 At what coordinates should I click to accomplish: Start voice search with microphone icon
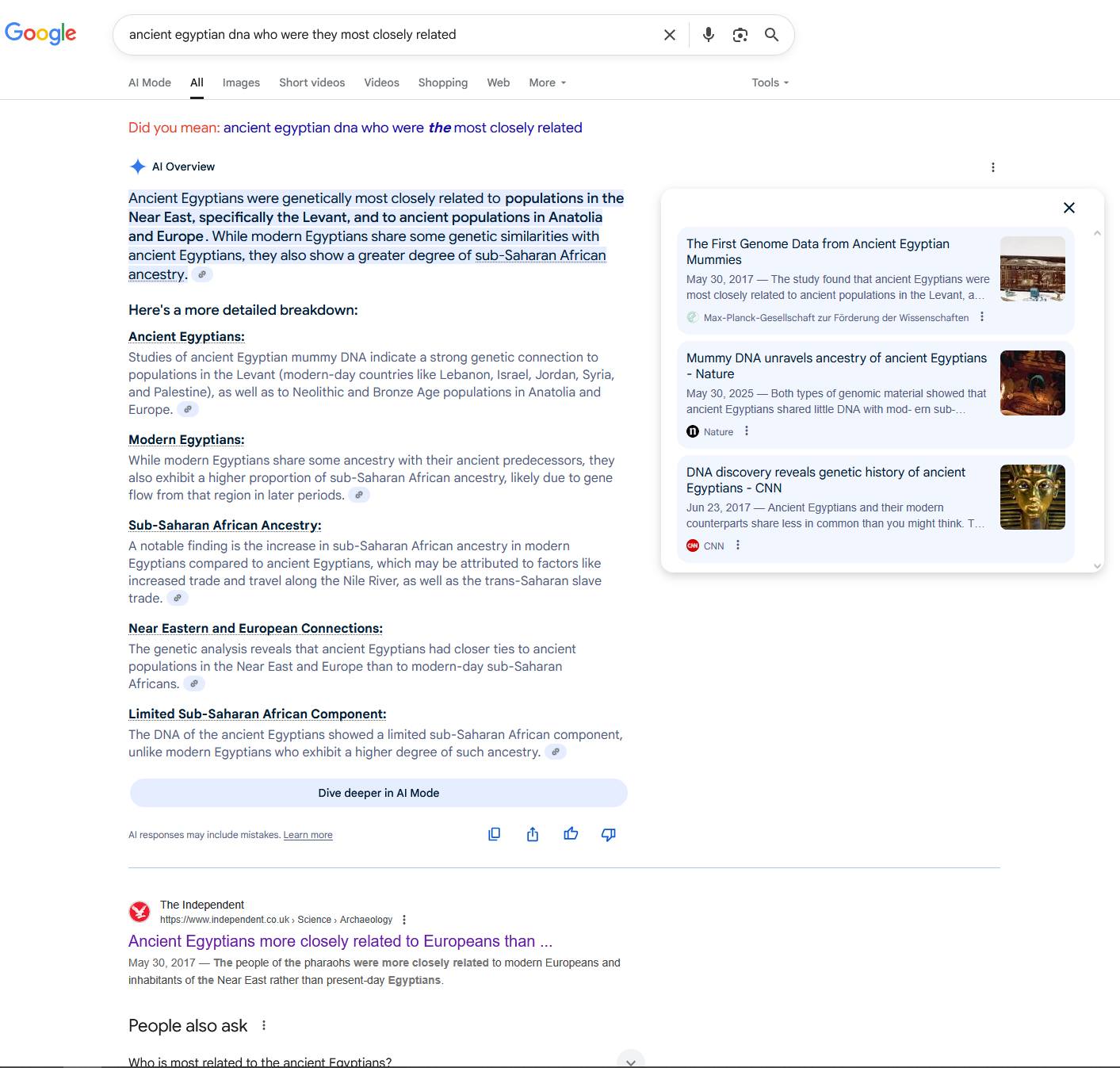pyautogui.click(x=709, y=35)
